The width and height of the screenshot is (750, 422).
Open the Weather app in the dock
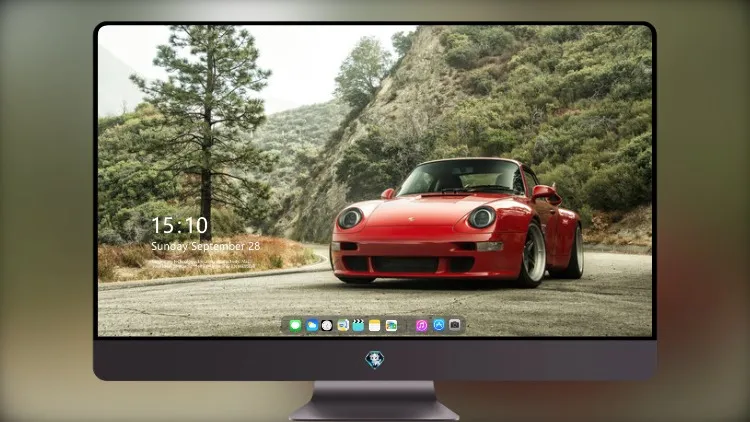coord(312,326)
